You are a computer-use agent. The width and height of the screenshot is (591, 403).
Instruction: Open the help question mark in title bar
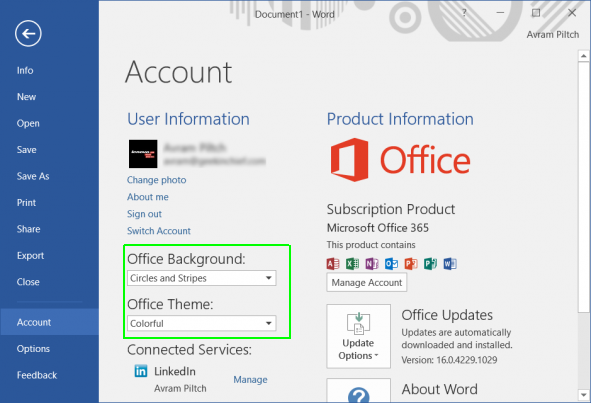pos(464,13)
